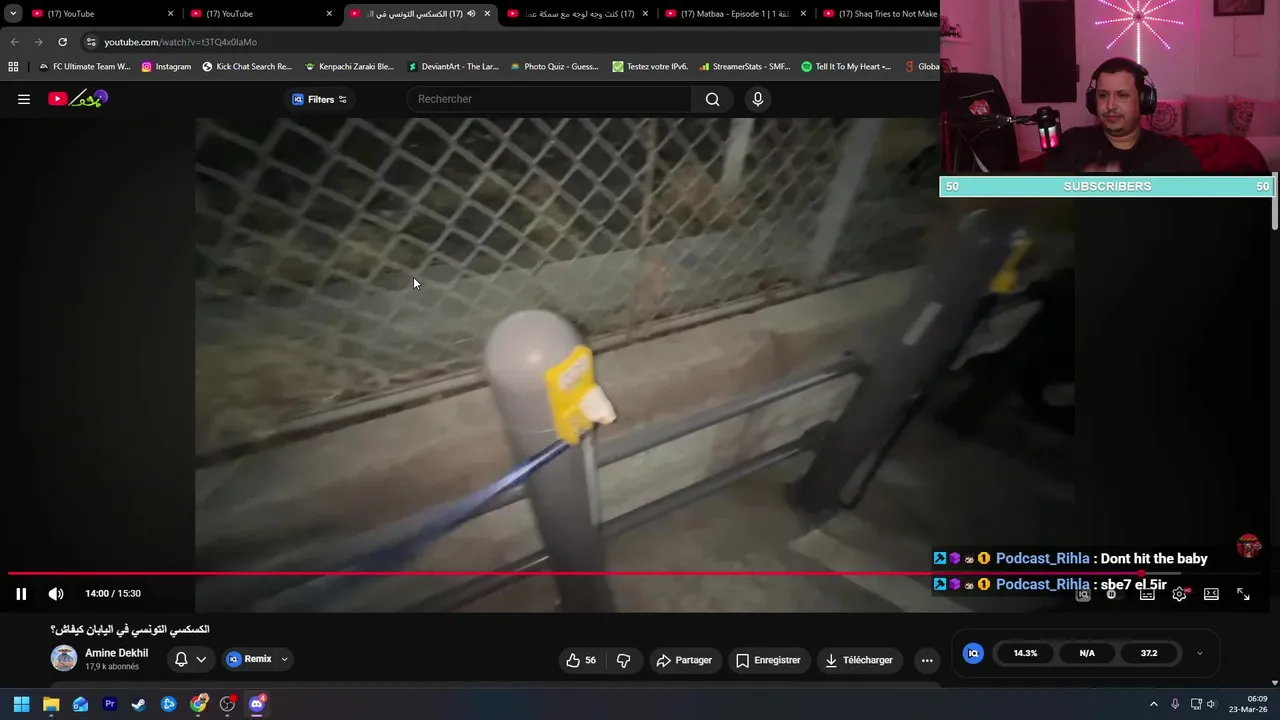Expand the IQ stats panel chevron
This screenshot has height=720, width=1280.
click(x=1199, y=653)
